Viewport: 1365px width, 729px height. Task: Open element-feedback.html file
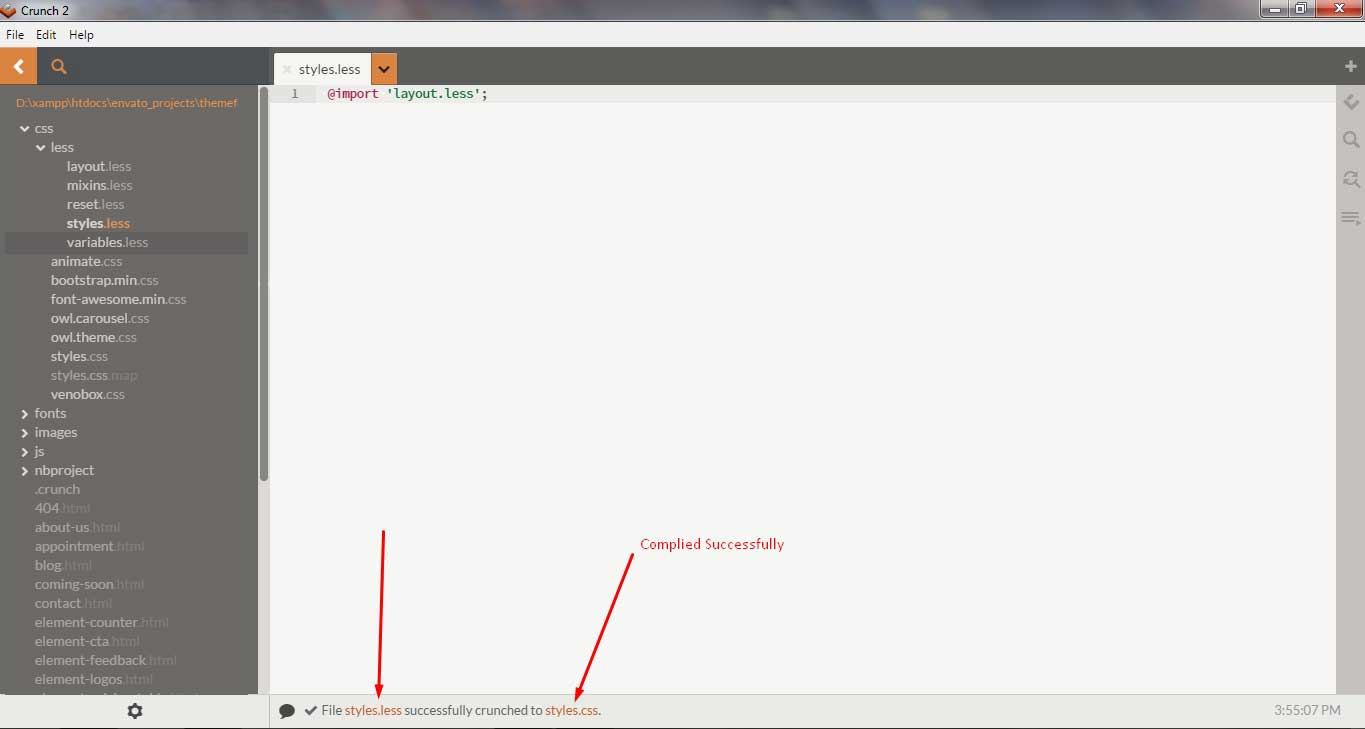[105, 660]
